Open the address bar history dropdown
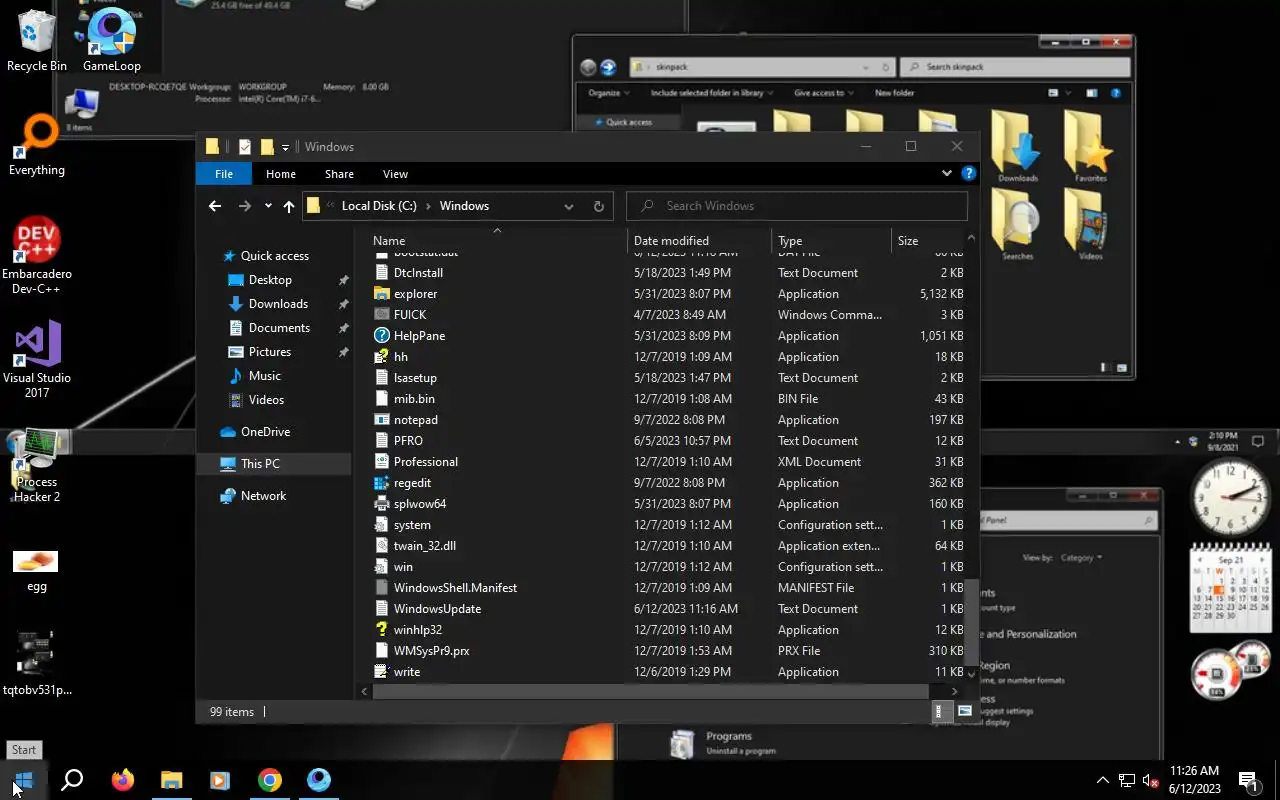Image resolution: width=1280 pixels, height=800 pixels. pos(569,206)
